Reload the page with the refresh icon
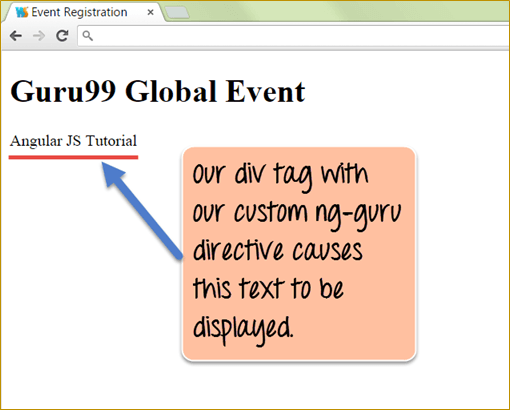 tap(62, 36)
